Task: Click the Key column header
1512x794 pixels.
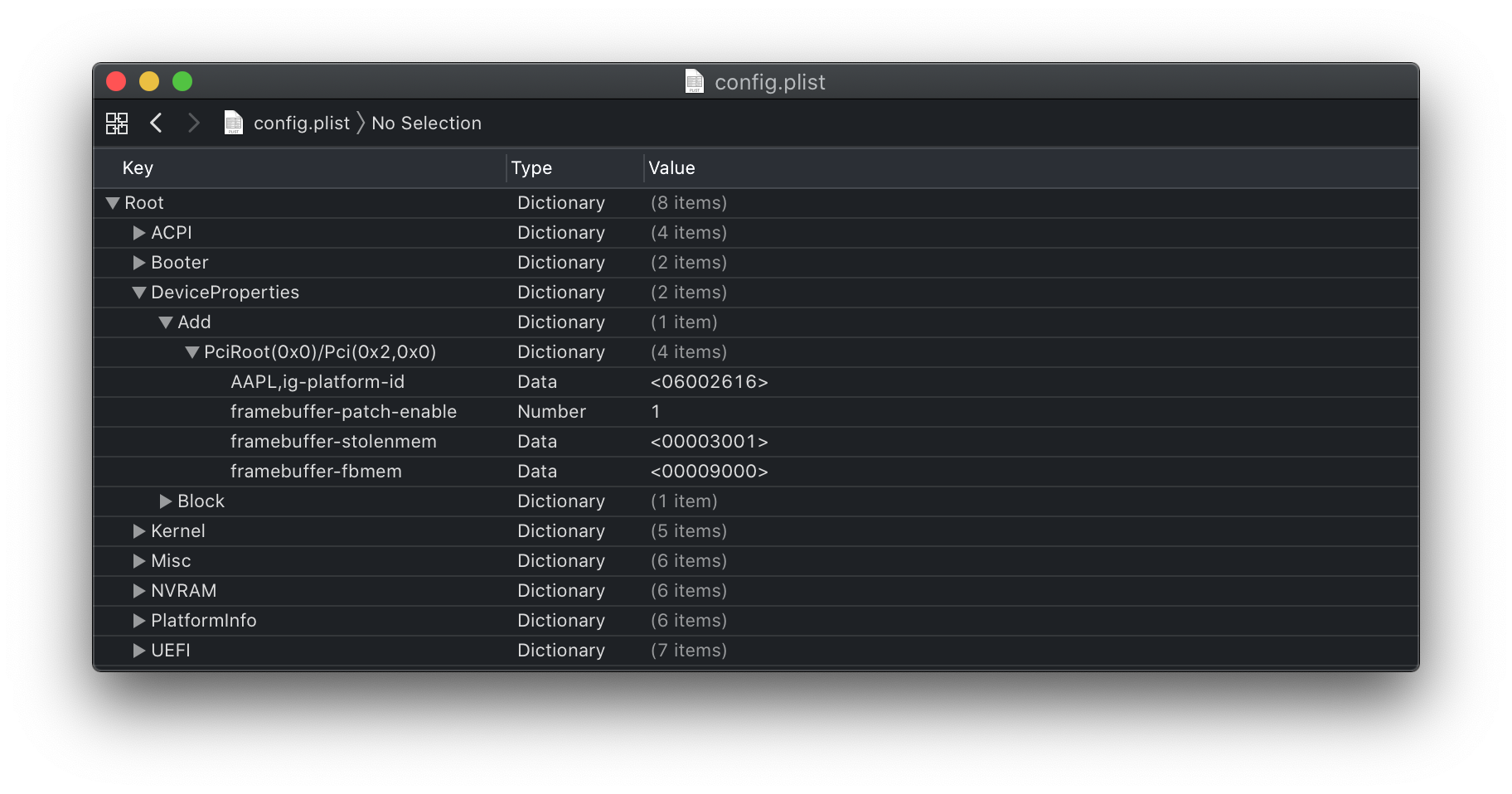Action: tap(137, 167)
